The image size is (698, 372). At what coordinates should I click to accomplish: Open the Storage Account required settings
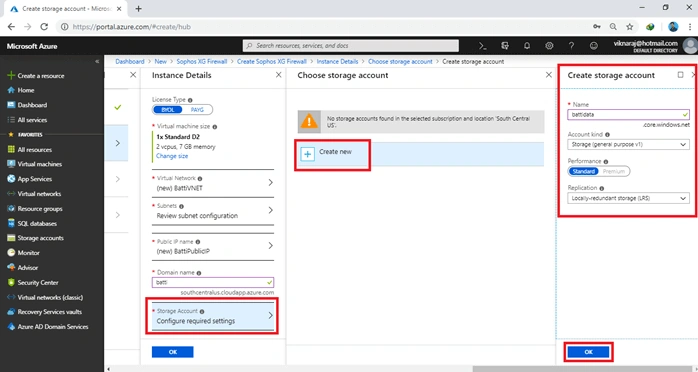click(x=213, y=316)
